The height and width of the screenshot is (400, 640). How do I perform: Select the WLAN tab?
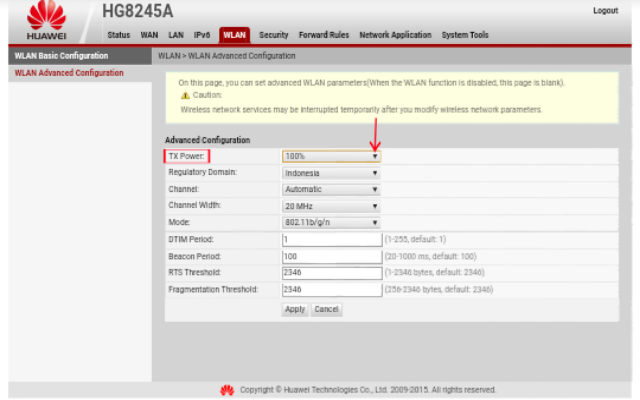click(x=234, y=35)
